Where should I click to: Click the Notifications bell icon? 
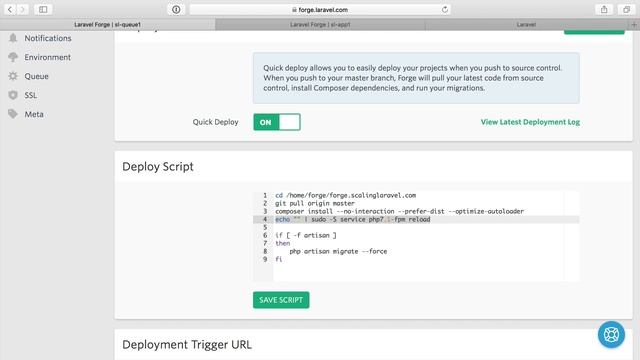[13, 38]
